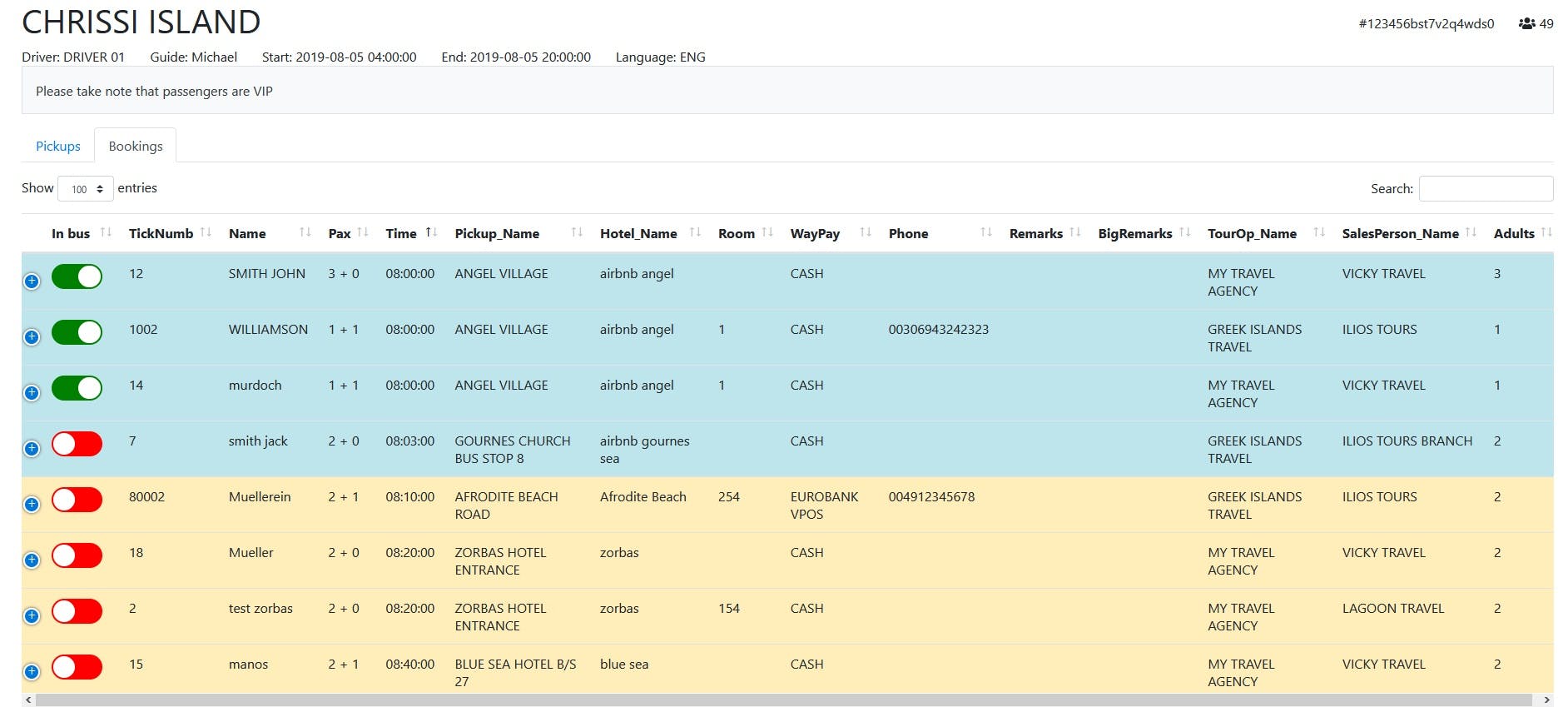Expand row details for WILLIAMSON

[32, 337]
